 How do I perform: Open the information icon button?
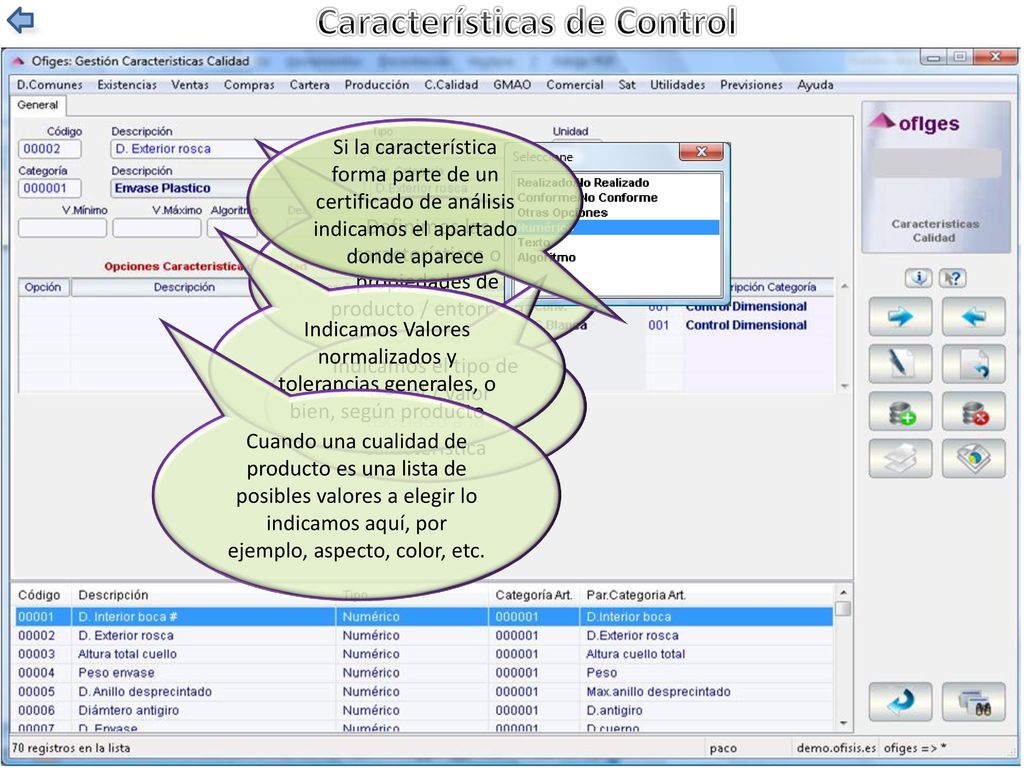tap(918, 278)
